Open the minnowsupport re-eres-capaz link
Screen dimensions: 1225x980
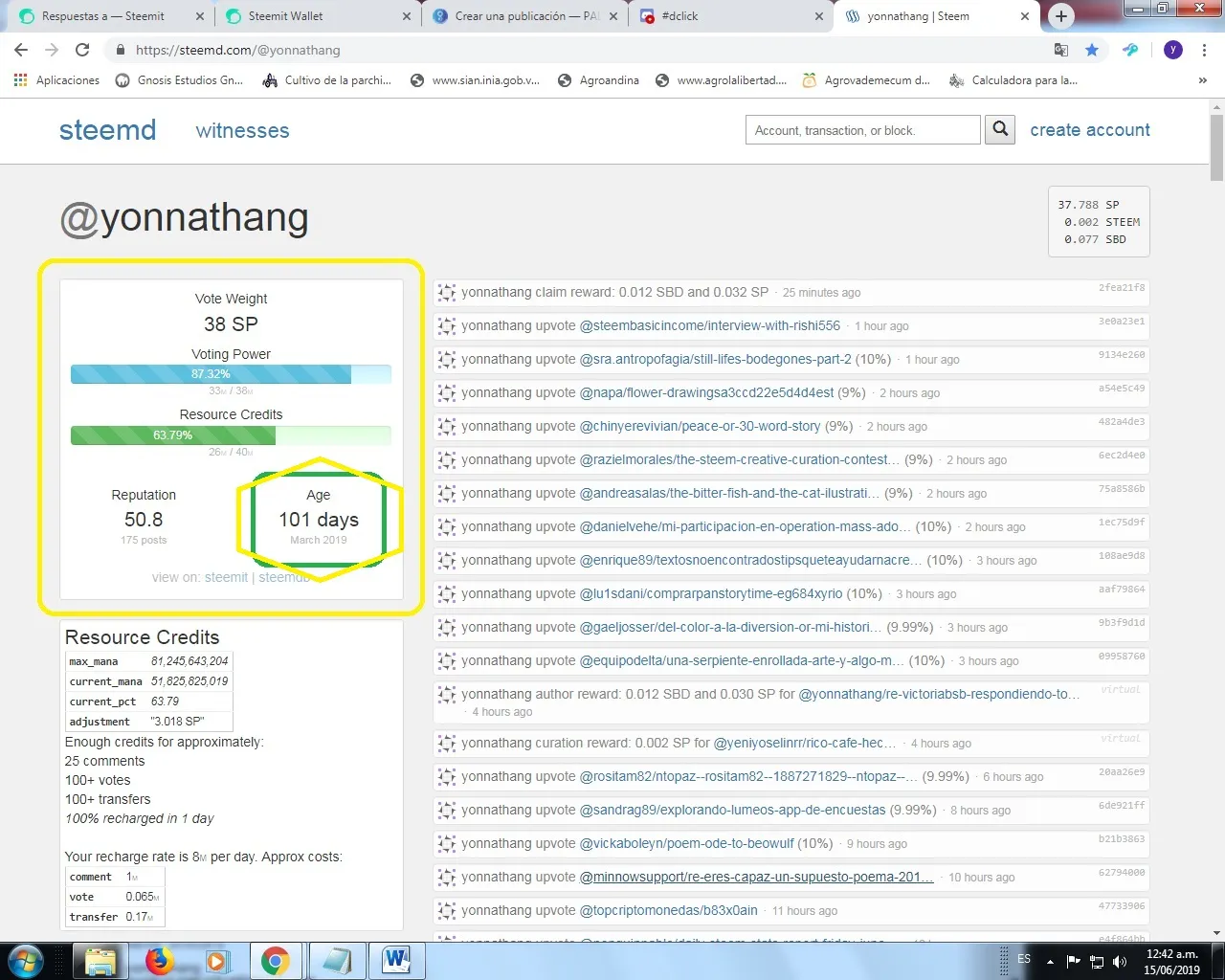click(x=757, y=877)
